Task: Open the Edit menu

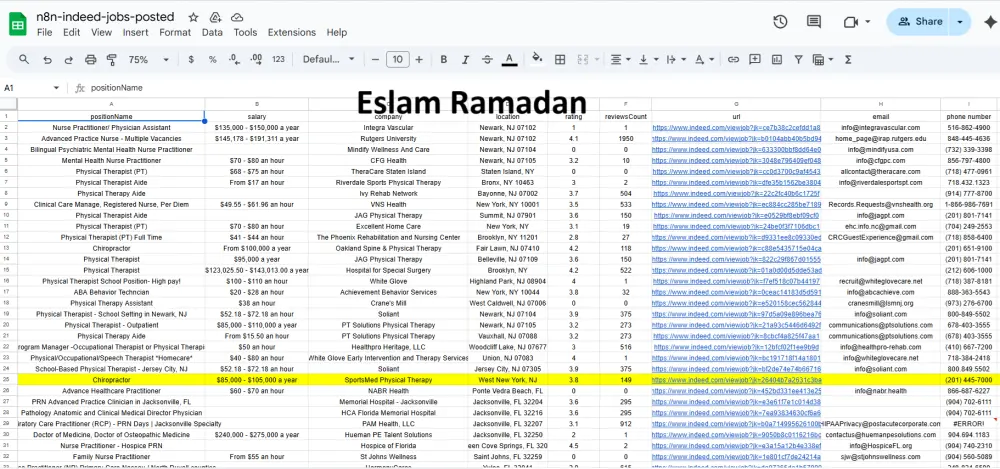Action: coord(71,33)
